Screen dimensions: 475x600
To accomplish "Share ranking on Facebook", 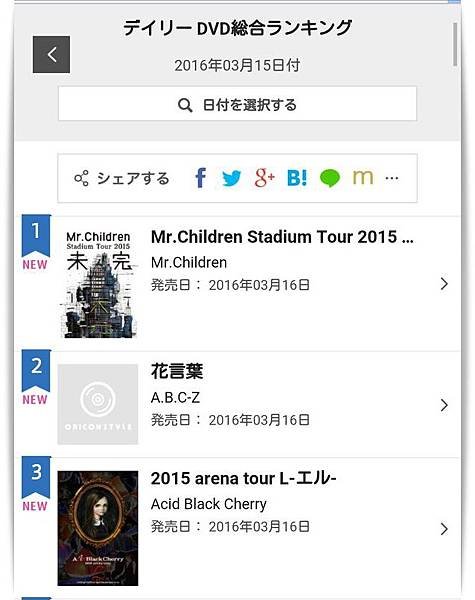I will [201, 178].
